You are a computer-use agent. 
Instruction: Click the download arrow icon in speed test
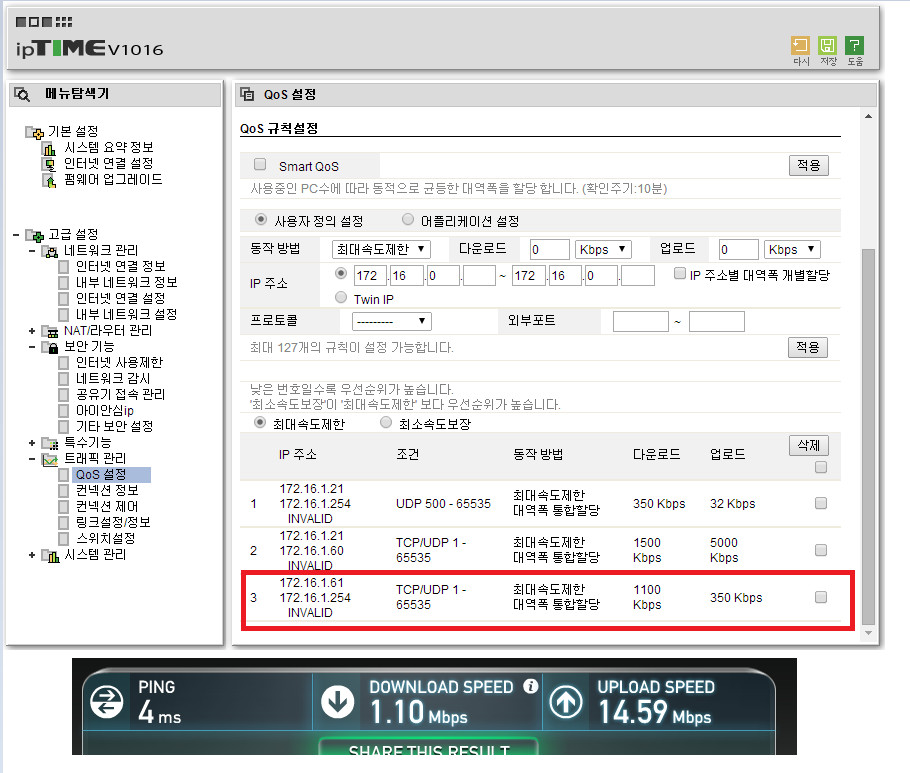pos(338,701)
